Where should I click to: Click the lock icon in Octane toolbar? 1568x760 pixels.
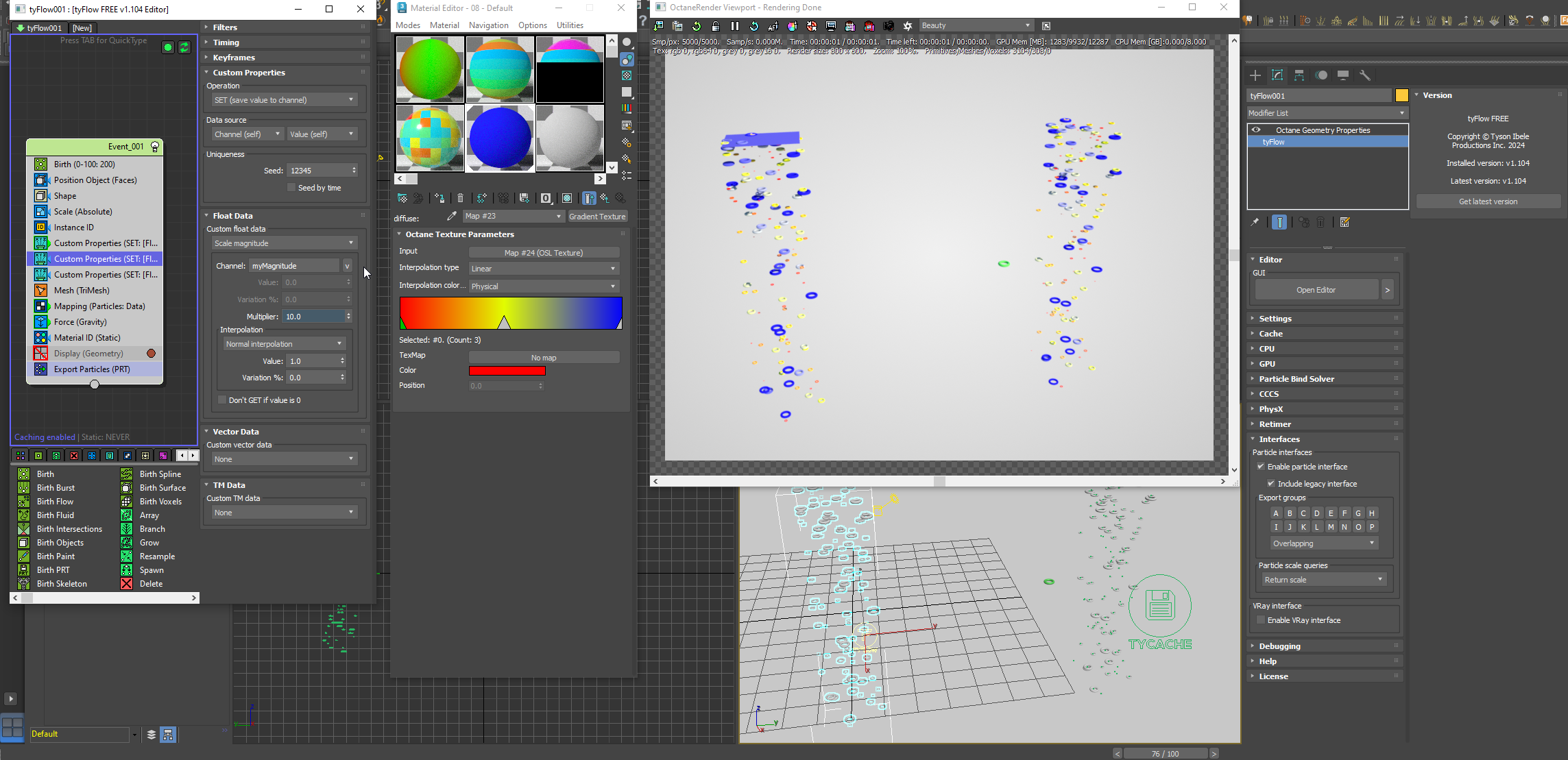tap(715, 26)
